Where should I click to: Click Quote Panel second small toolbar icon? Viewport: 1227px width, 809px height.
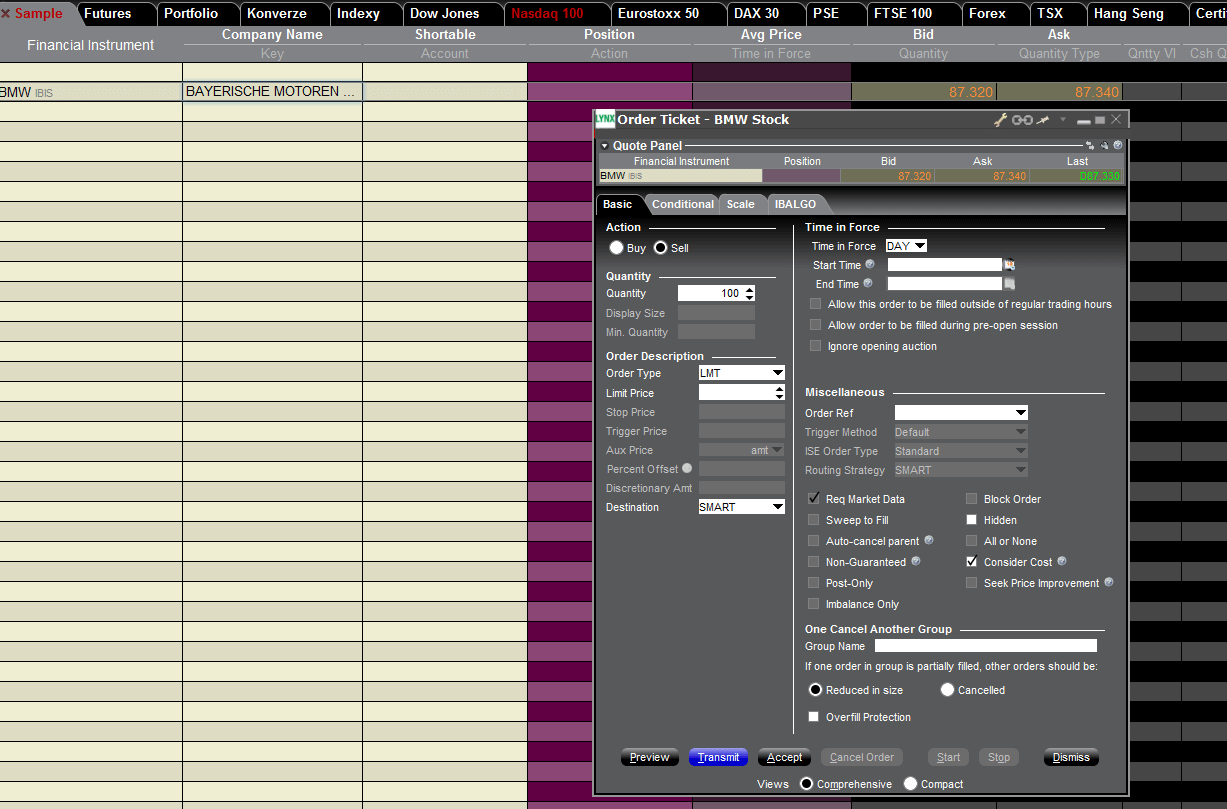[x=1104, y=146]
